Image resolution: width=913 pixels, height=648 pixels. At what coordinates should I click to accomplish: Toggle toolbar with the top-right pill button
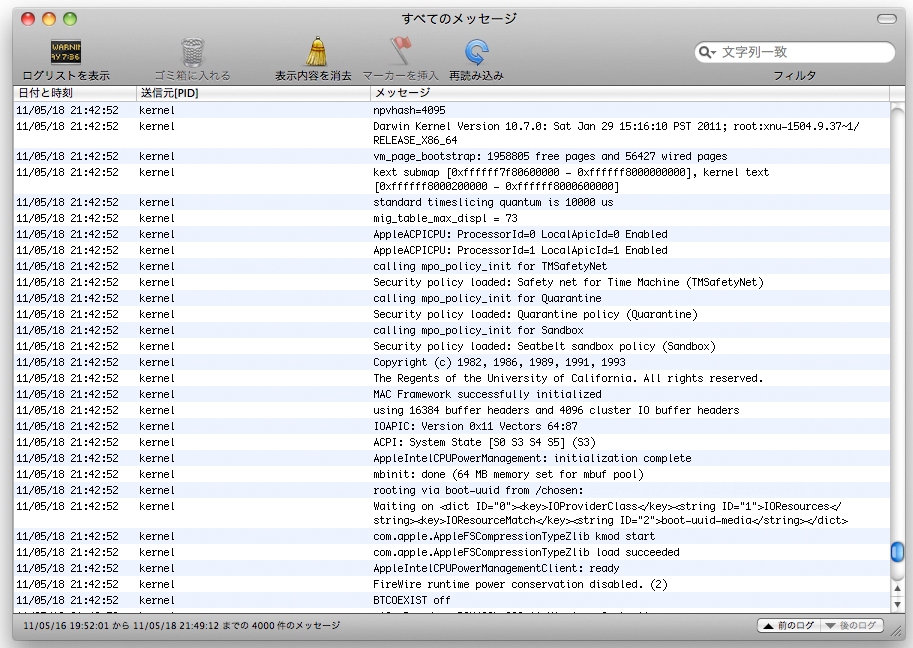887,19
